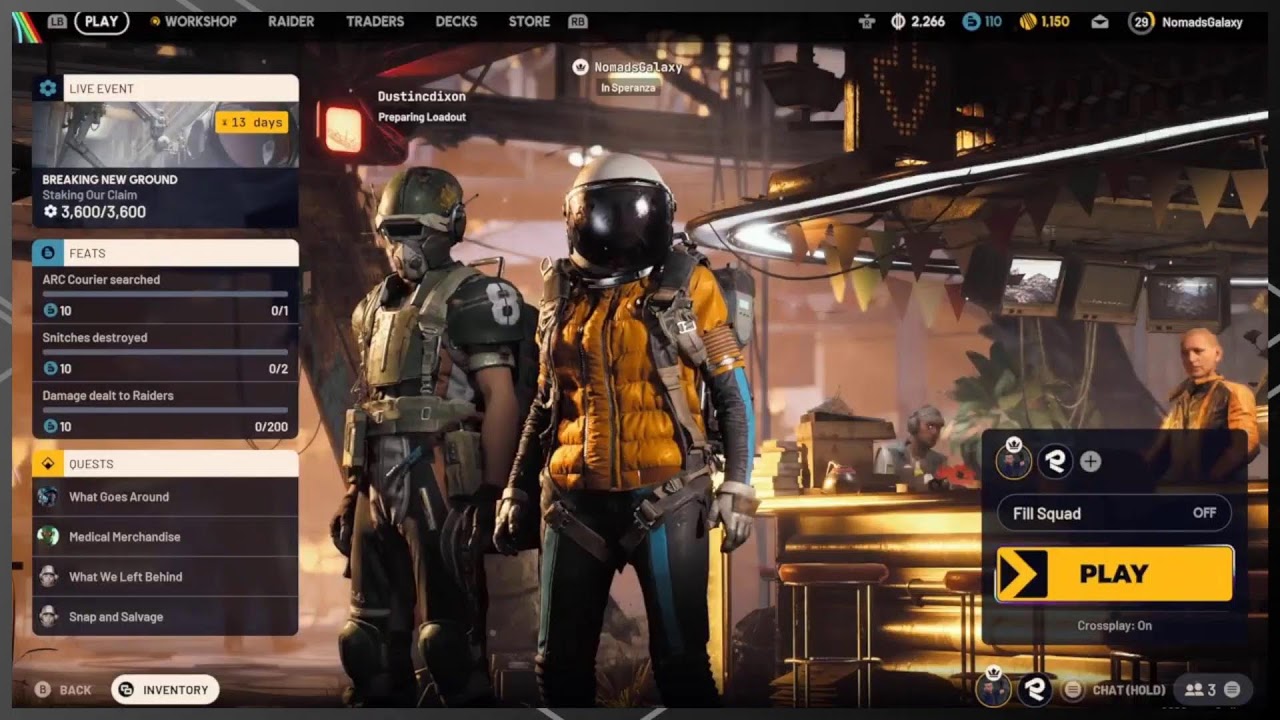Open the DECKS tab

point(456,21)
